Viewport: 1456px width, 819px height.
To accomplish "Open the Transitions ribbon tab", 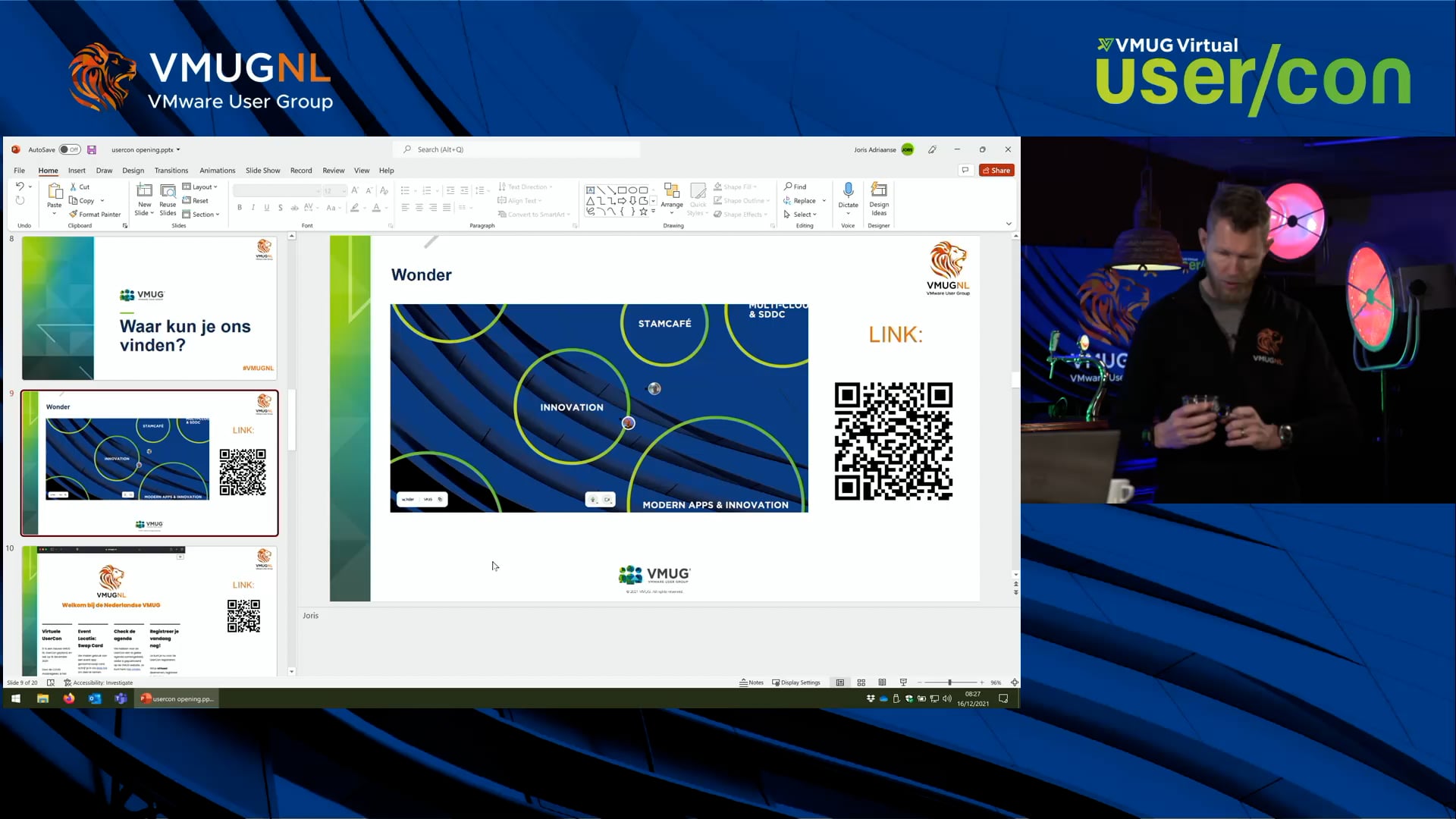I will [x=171, y=170].
